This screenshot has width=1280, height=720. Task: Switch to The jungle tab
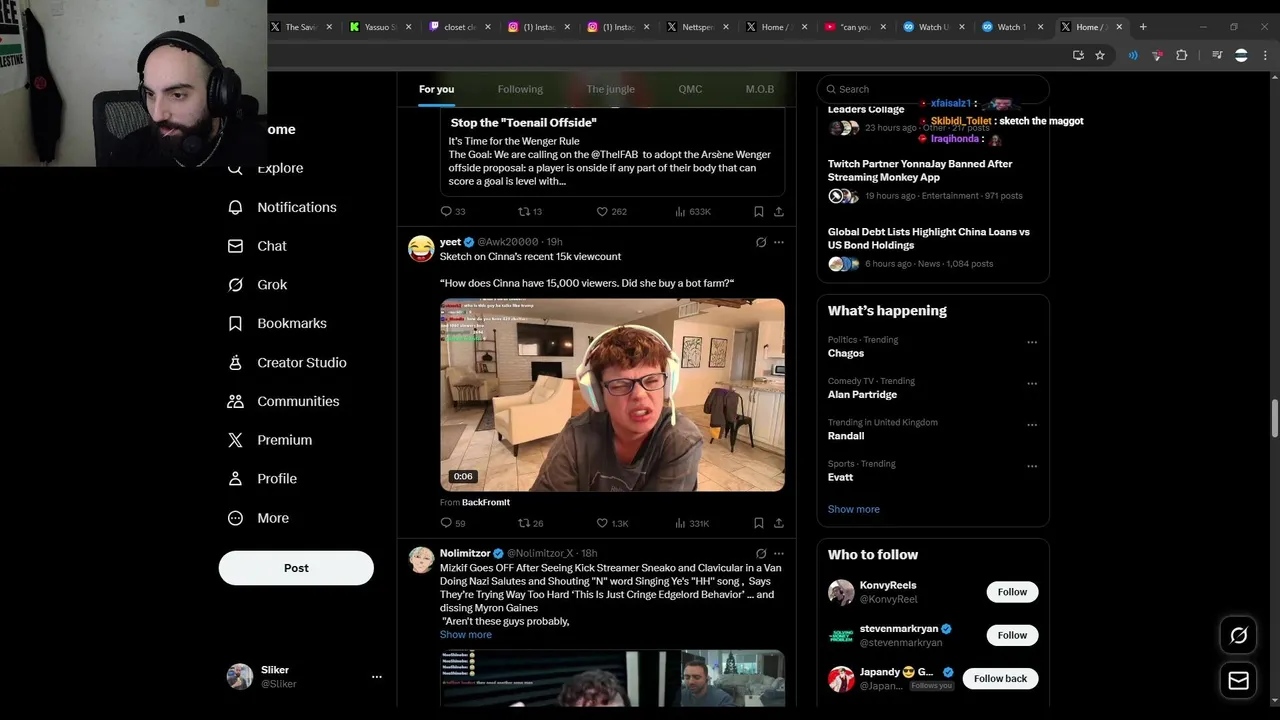click(x=610, y=89)
